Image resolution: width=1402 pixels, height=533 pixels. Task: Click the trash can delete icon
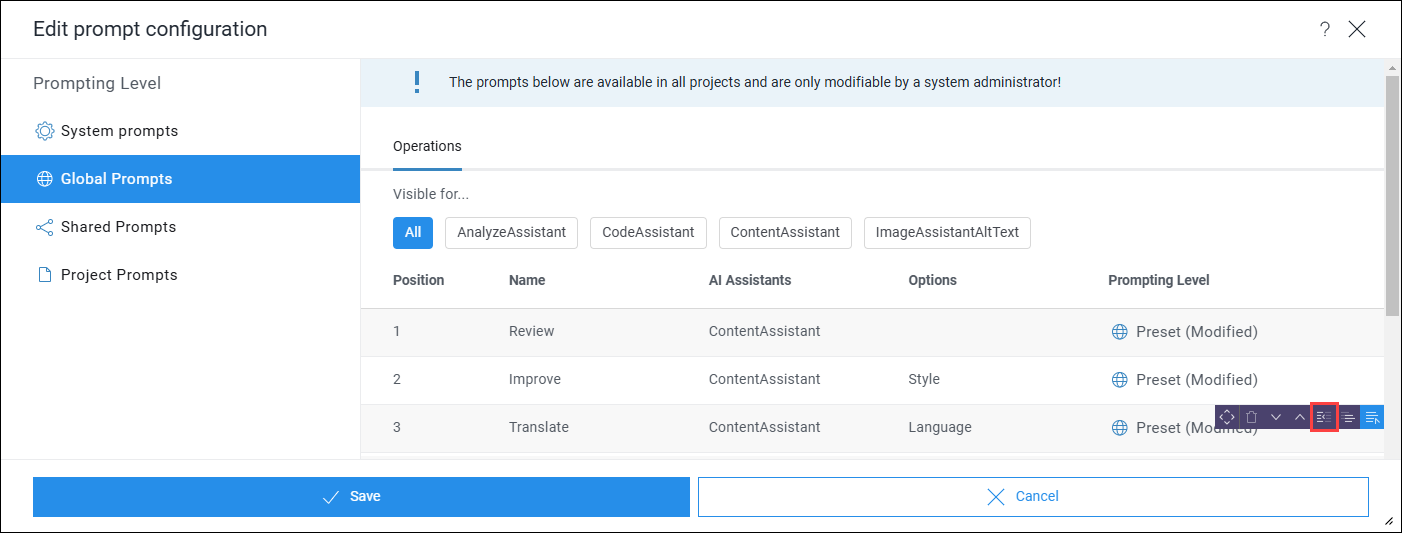tap(1251, 417)
